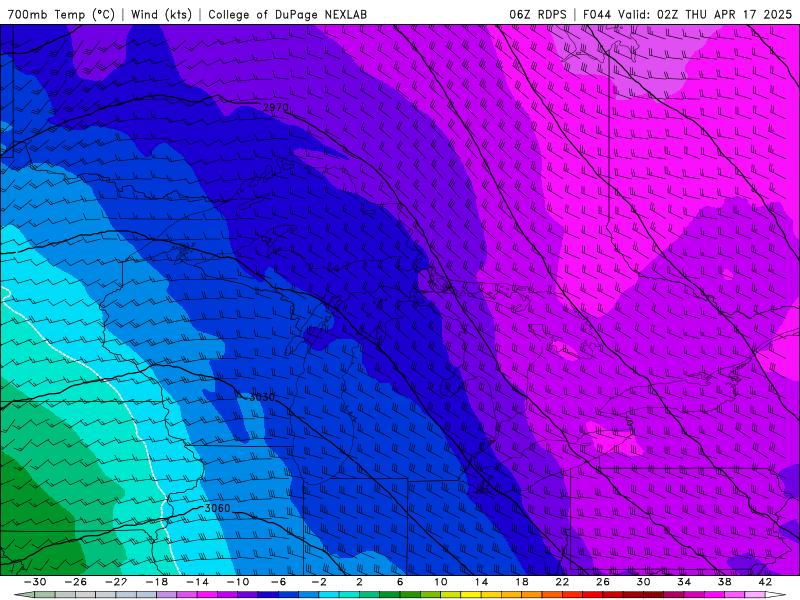Click the 6 tick label on the color scale

pyautogui.click(x=400, y=582)
